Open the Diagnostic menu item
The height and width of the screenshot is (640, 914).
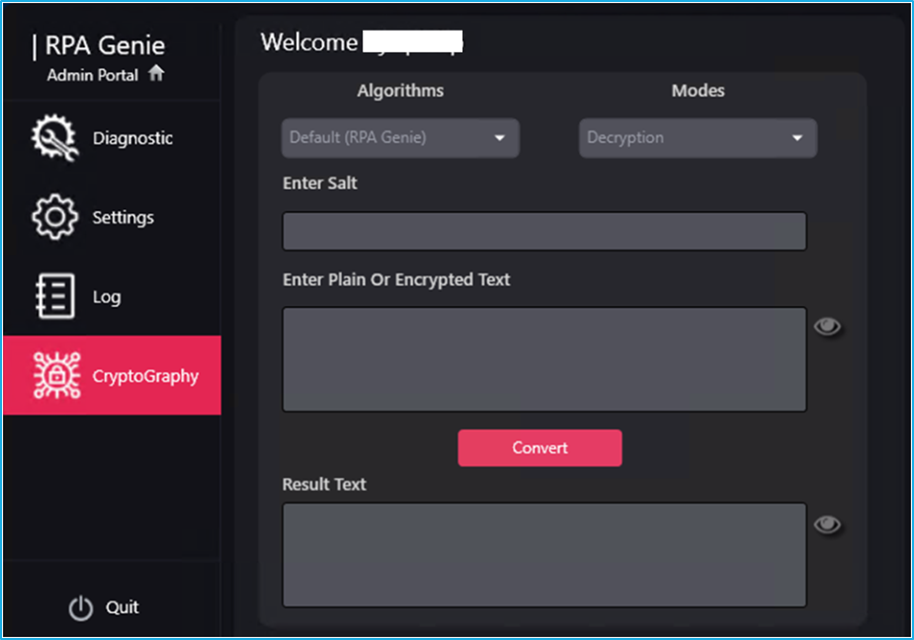133,139
